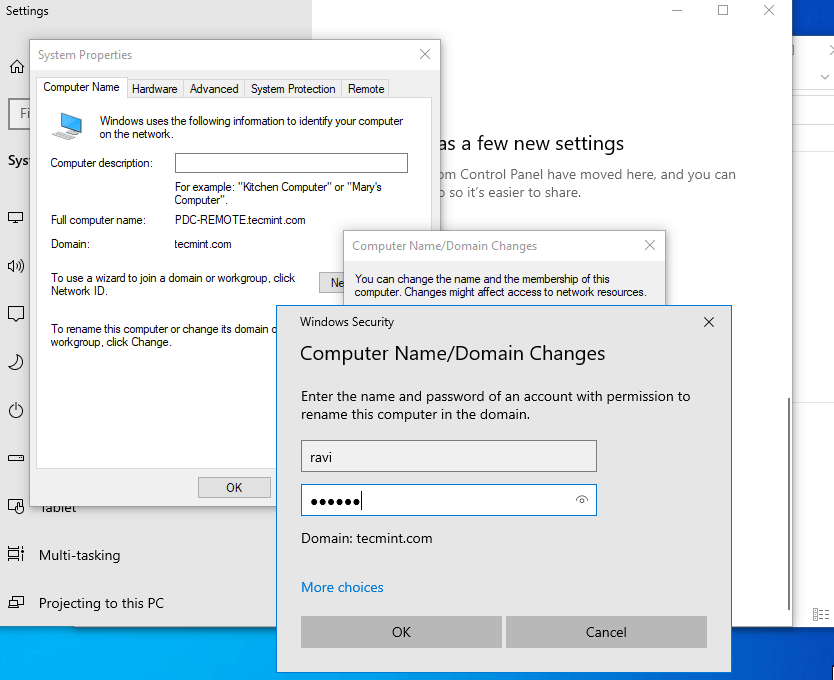The height and width of the screenshot is (680, 834).
Task: Open Notifications via speech bubble icon
Action: (16, 314)
